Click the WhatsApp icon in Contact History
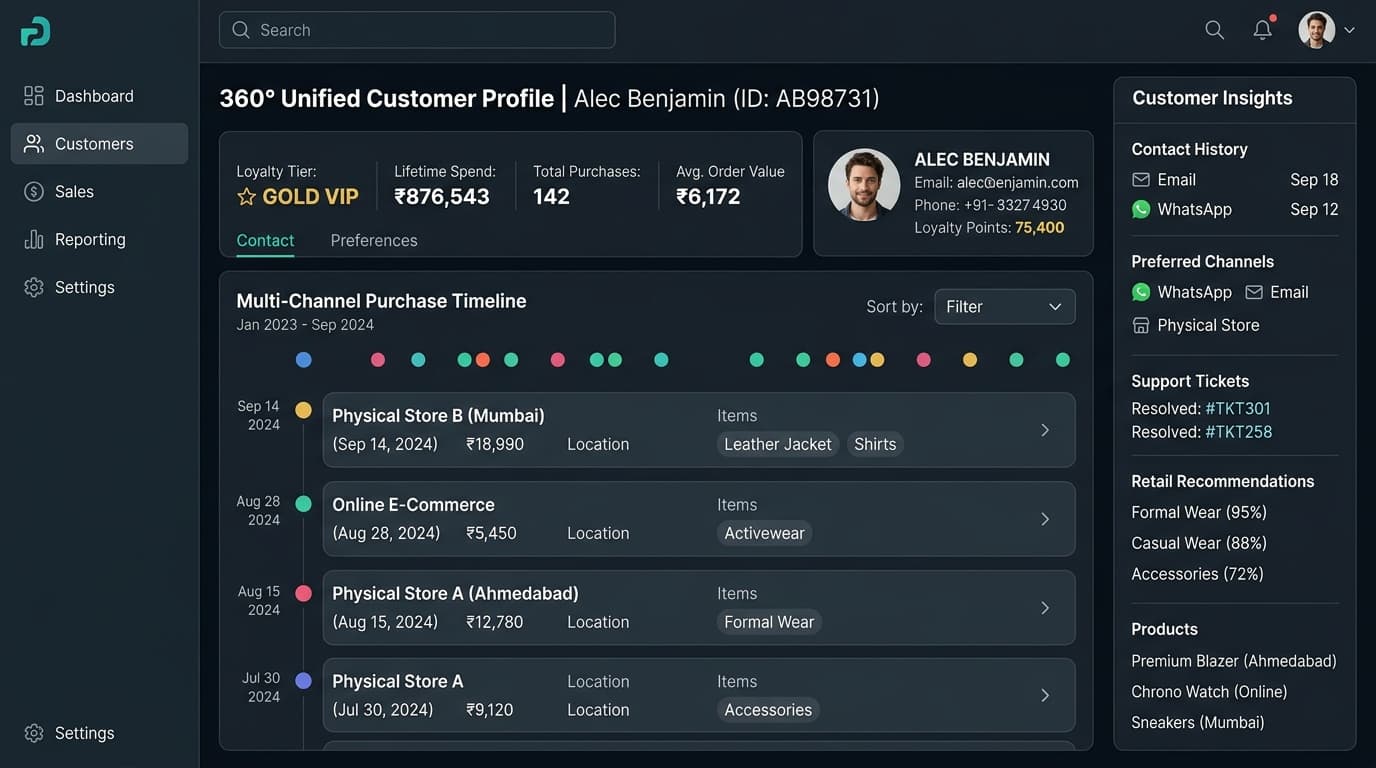The height and width of the screenshot is (768, 1376). (x=1141, y=209)
